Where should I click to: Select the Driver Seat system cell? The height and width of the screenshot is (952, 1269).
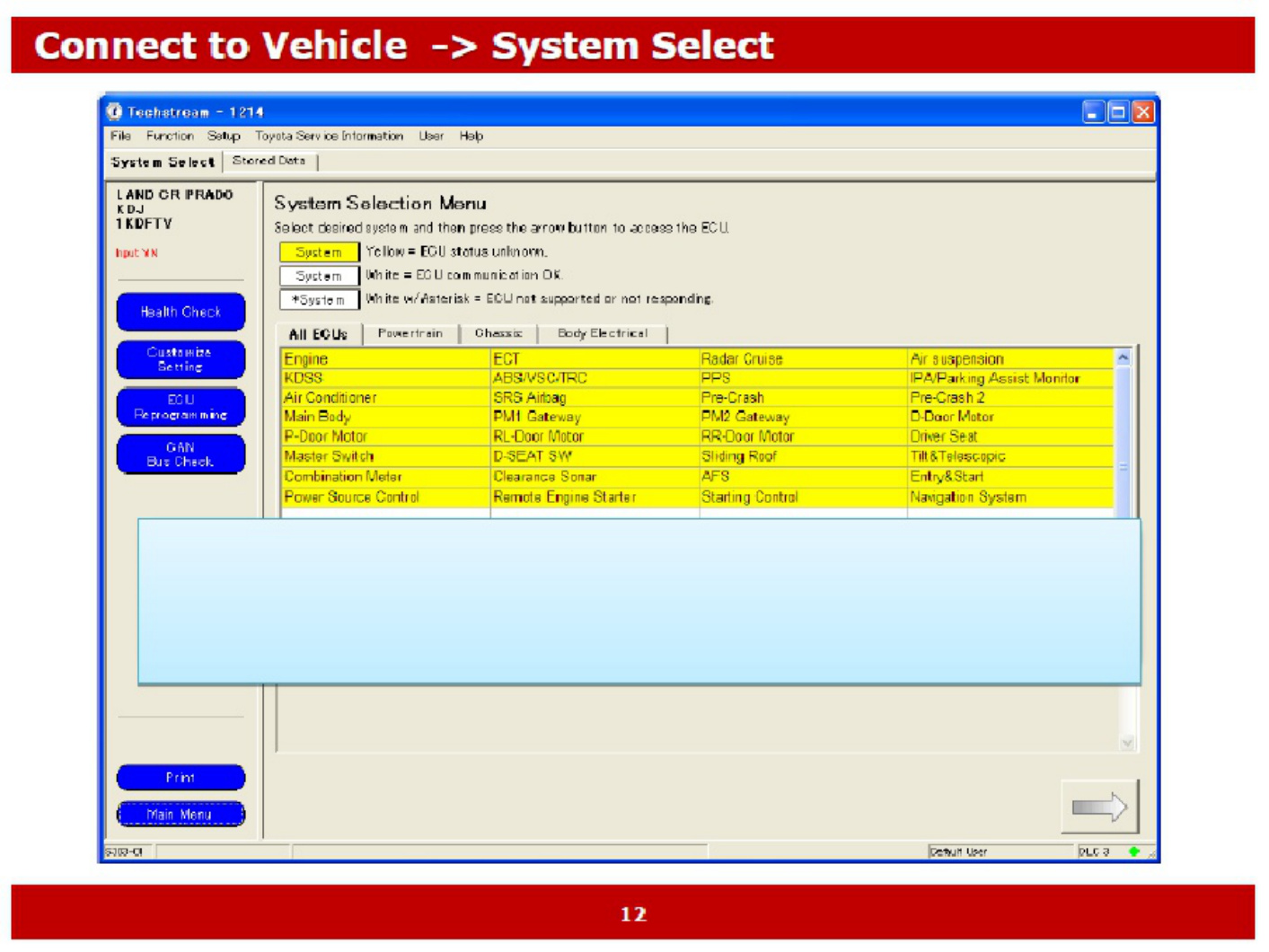[x=1011, y=436]
